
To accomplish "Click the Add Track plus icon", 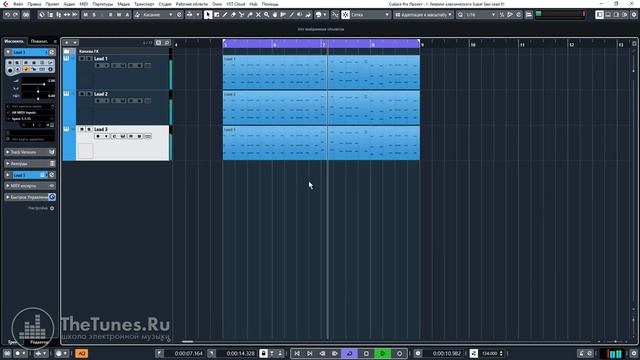I will 67,42.
